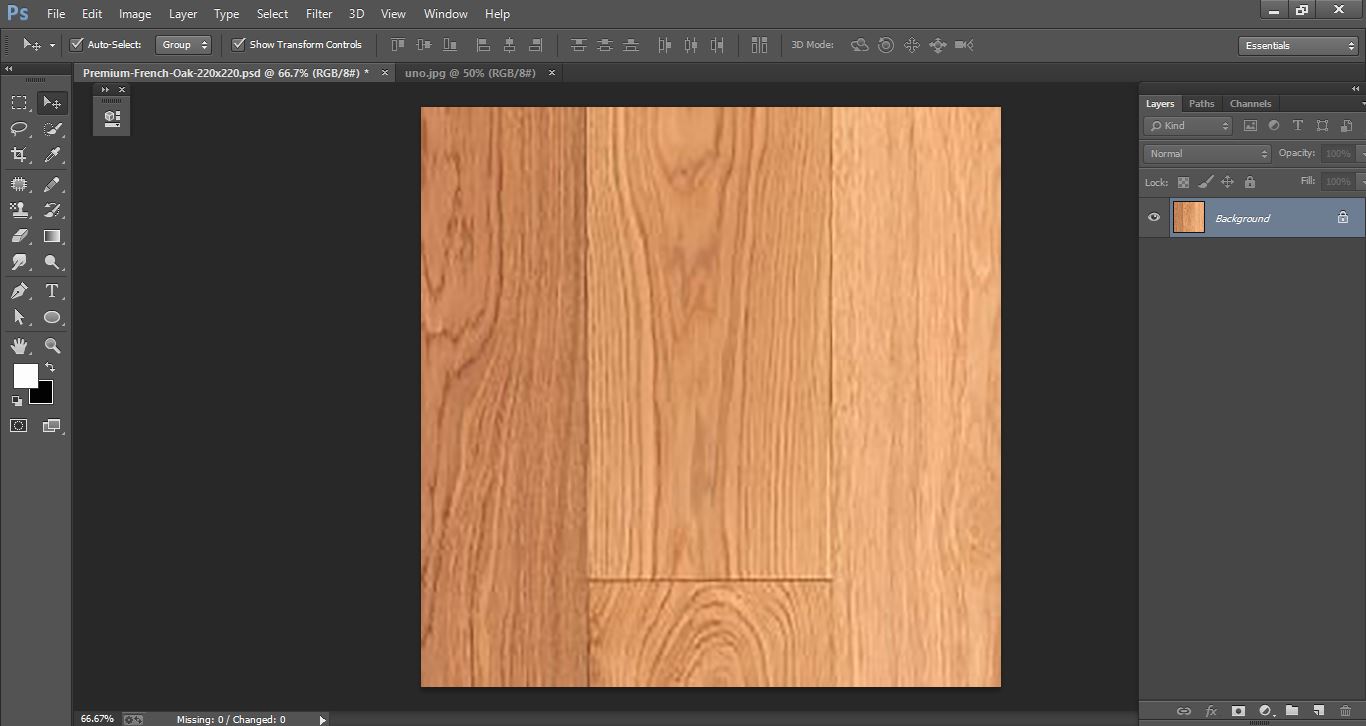Hide the Background layer

pyautogui.click(x=1154, y=217)
